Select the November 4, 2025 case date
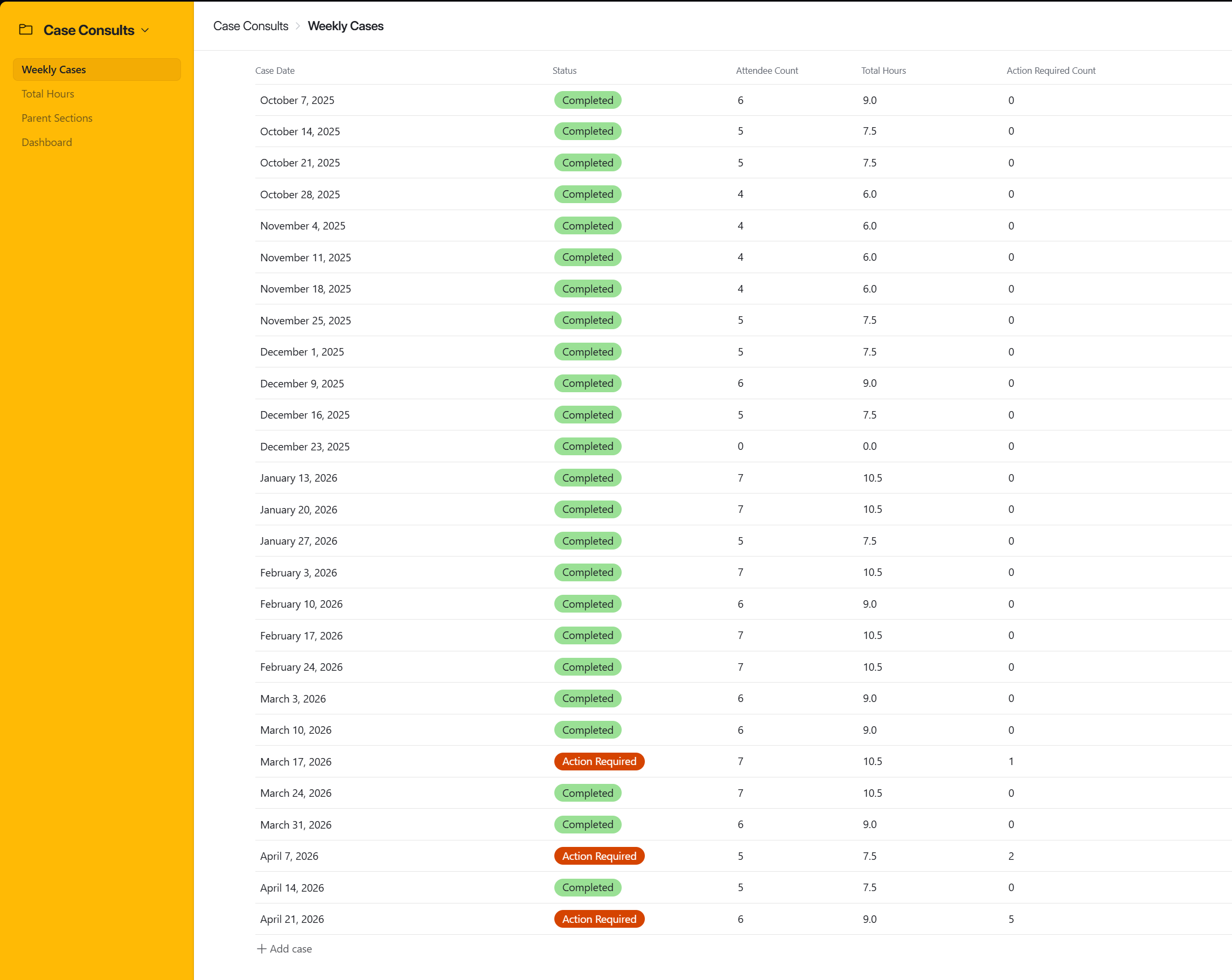The width and height of the screenshot is (1232, 980). 303,226
